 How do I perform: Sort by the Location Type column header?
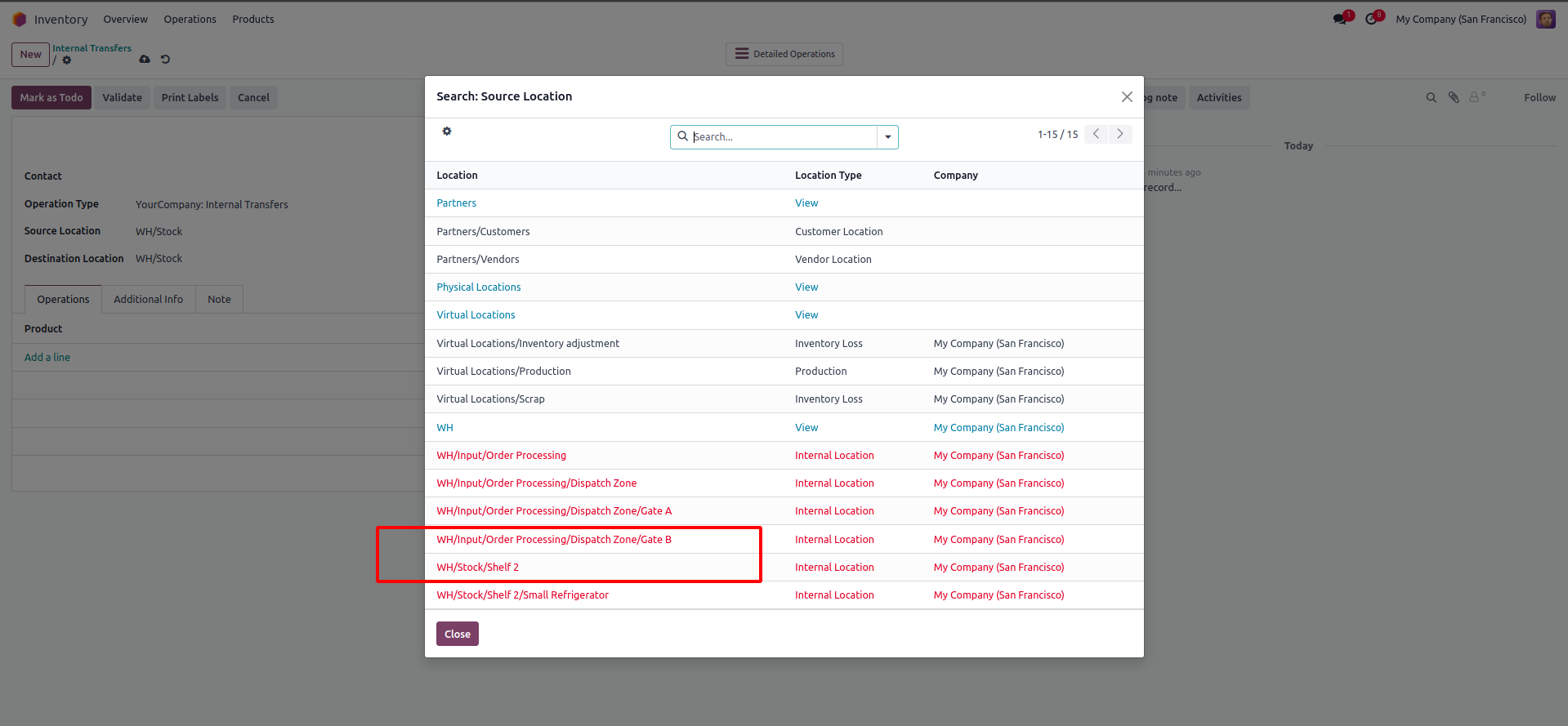pyautogui.click(x=828, y=176)
